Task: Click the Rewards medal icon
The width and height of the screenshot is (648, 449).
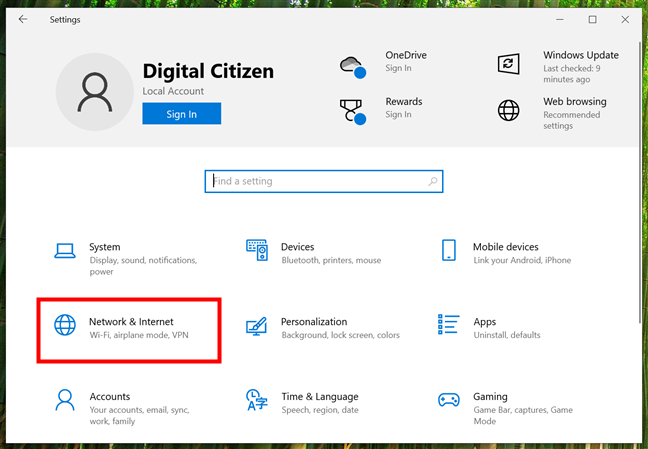Action: tap(353, 112)
